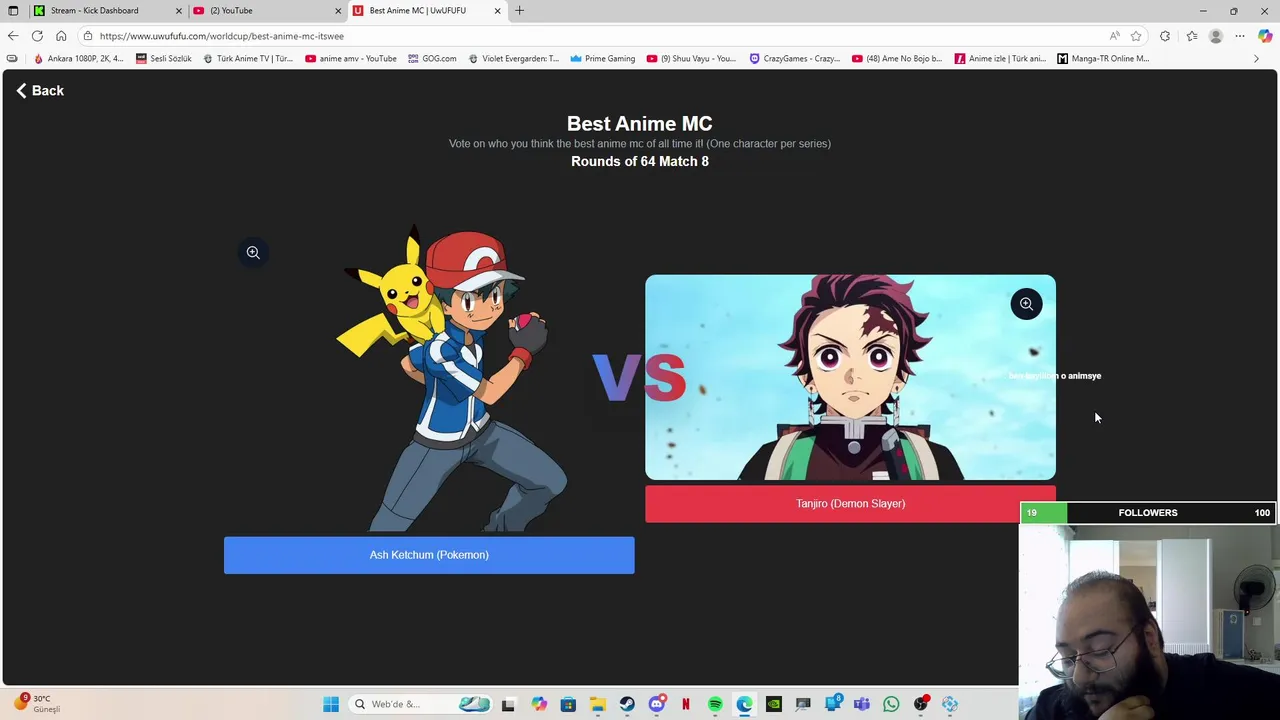Image resolution: width=1280 pixels, height=720 pixels.
Task: Expand the bookmarks overflow chevron
Action: click(x=1256, y=59)
